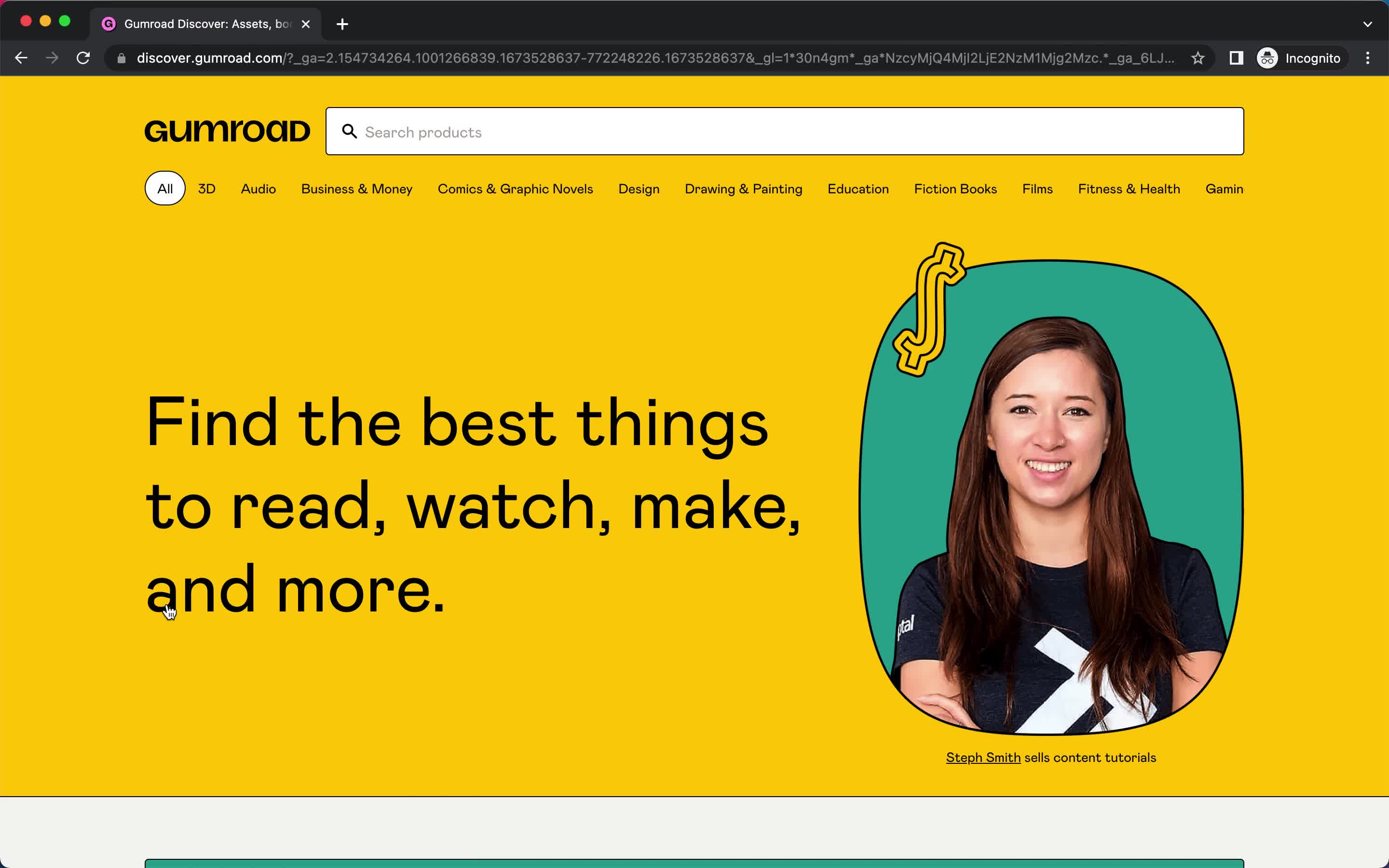
Task: Open the Education category
Action: point(858,189)
